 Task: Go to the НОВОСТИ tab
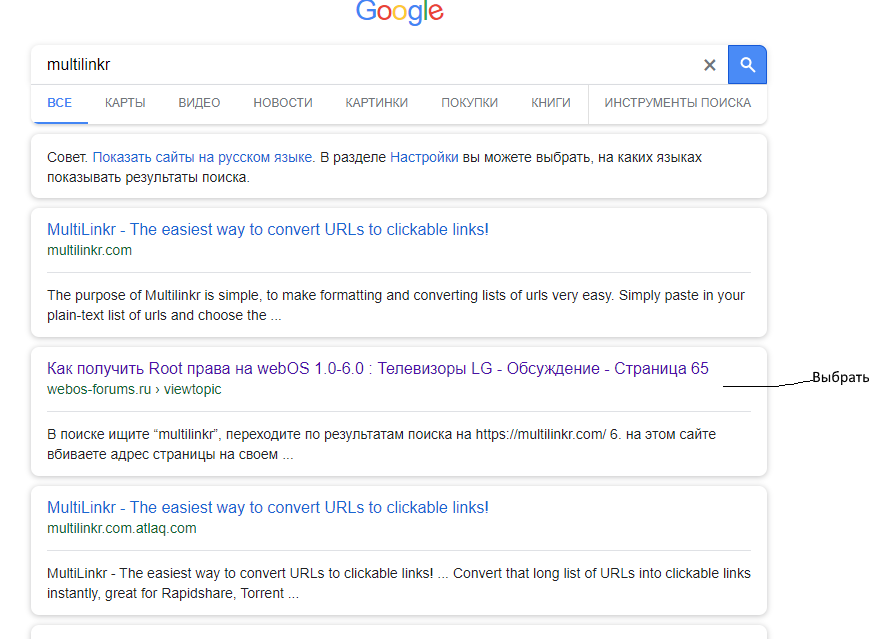coord(283,103)
